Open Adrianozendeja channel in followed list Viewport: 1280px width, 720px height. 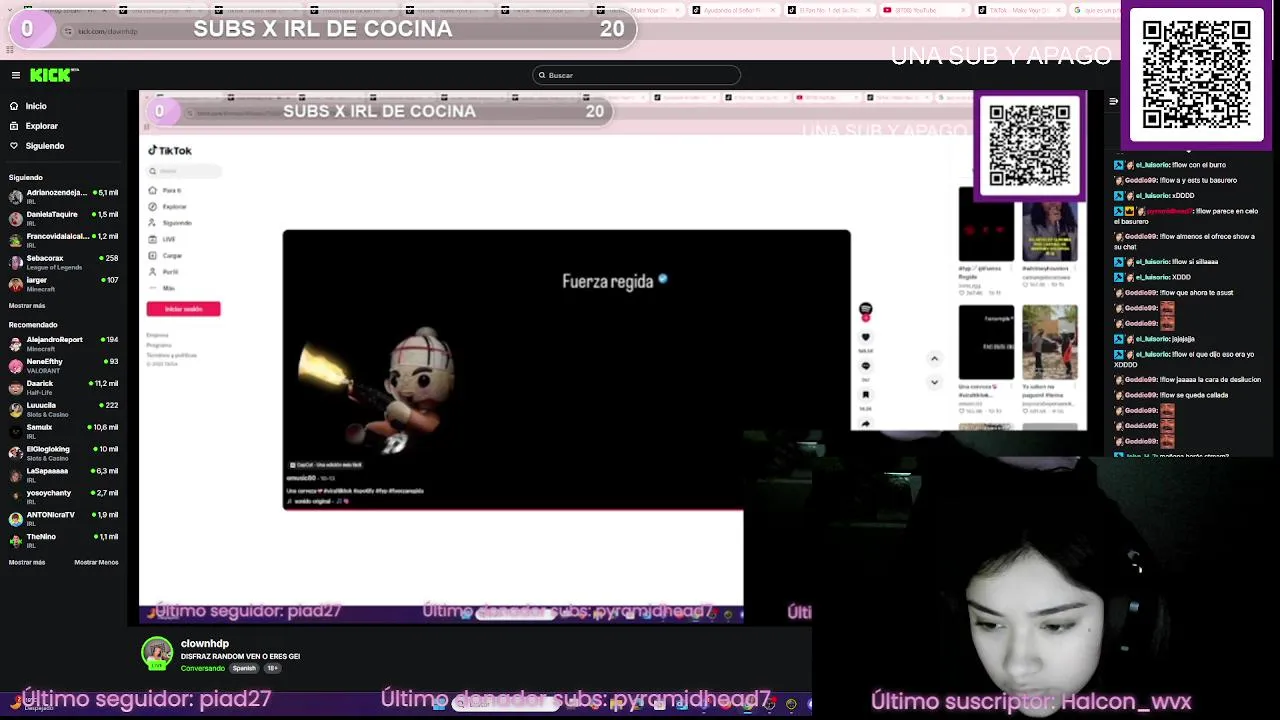point(63,196)
